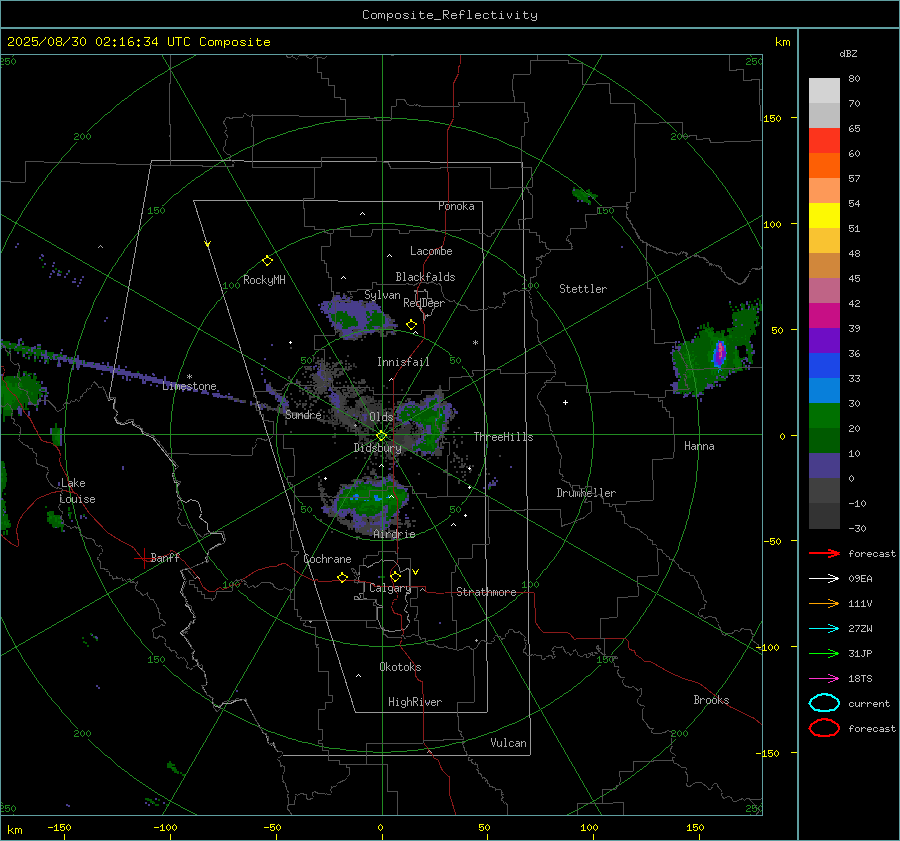Click the Vulcan town label

coord(509,743)
